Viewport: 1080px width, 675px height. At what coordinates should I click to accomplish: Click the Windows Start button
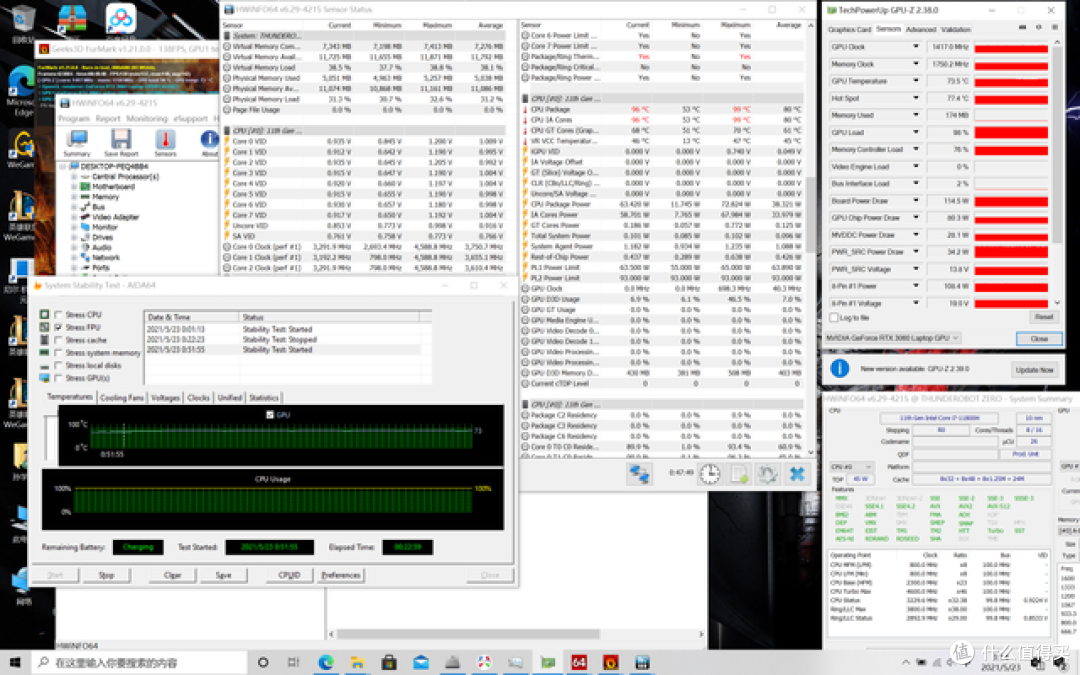(15, 663)
